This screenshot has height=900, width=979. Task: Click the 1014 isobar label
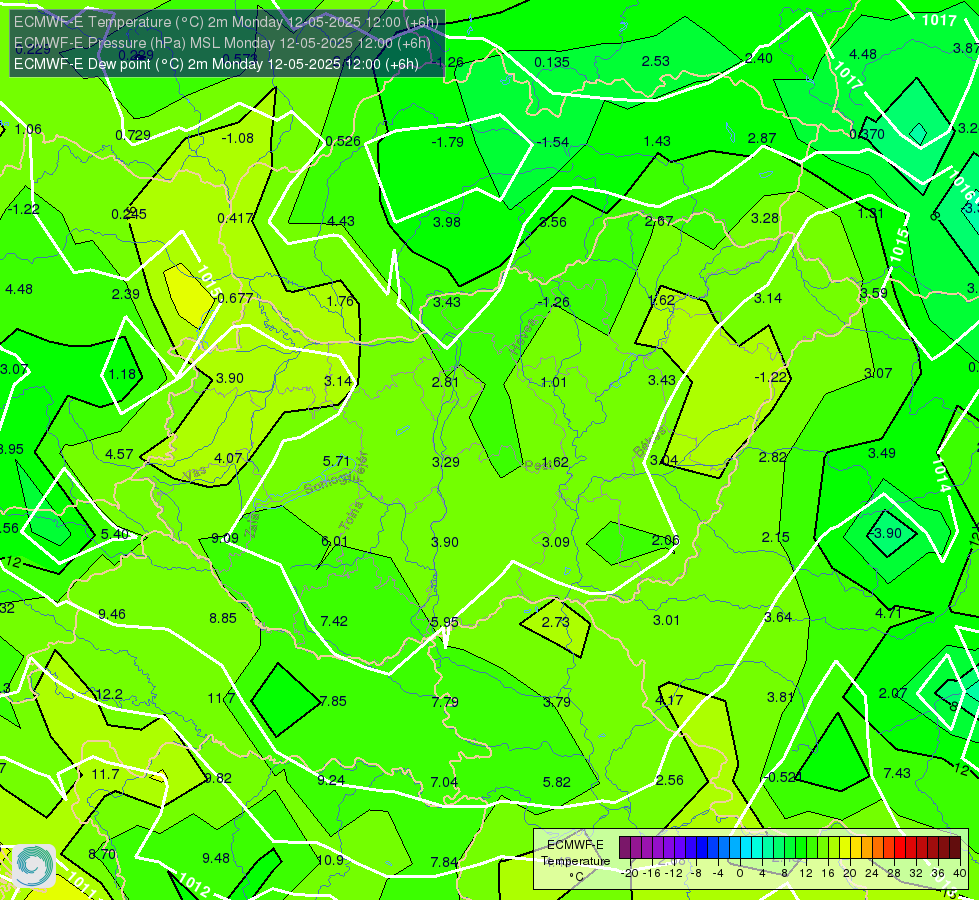(942, 475)
